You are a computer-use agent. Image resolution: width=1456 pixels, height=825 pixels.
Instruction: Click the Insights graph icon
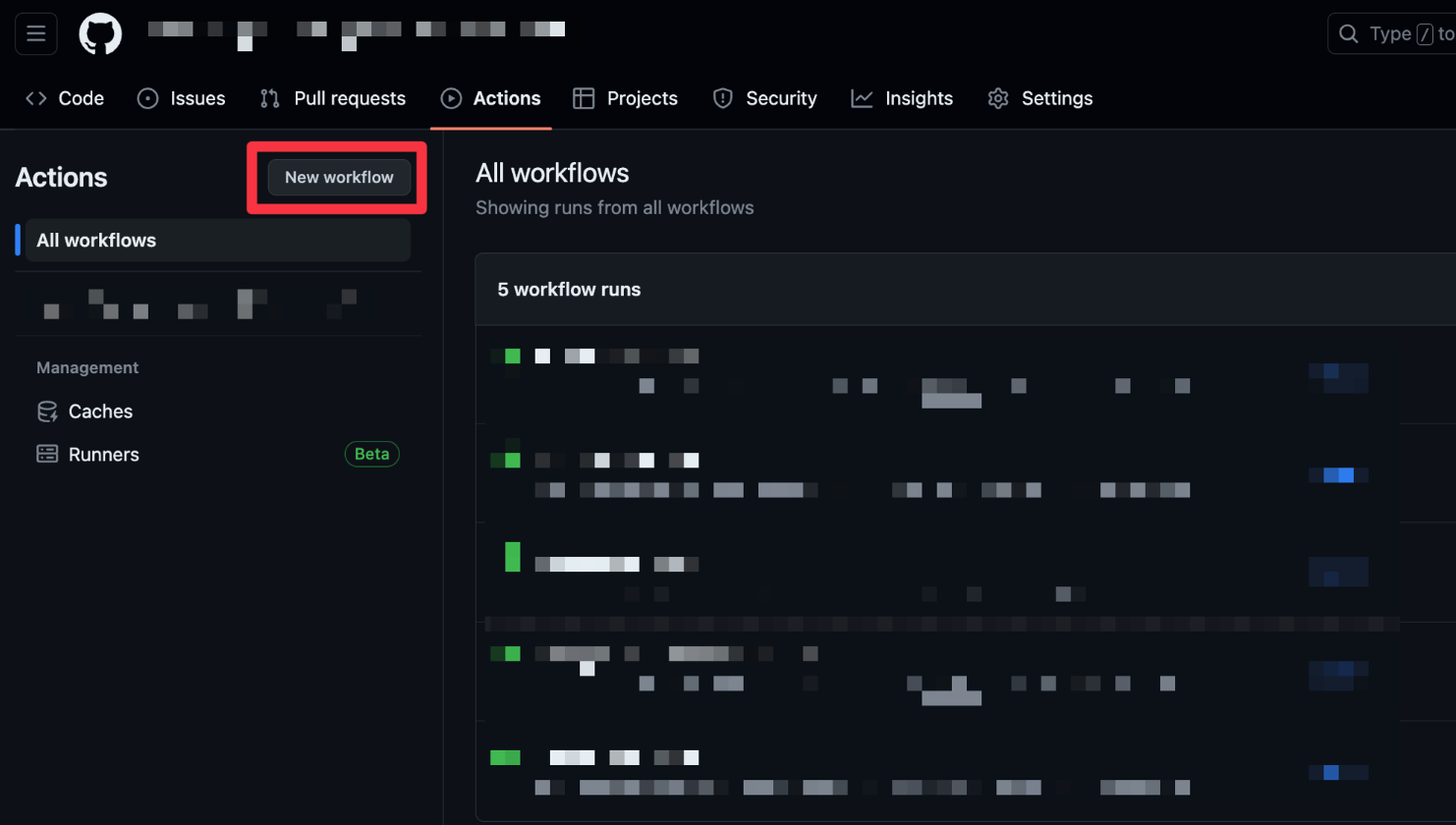click(862, 98)
